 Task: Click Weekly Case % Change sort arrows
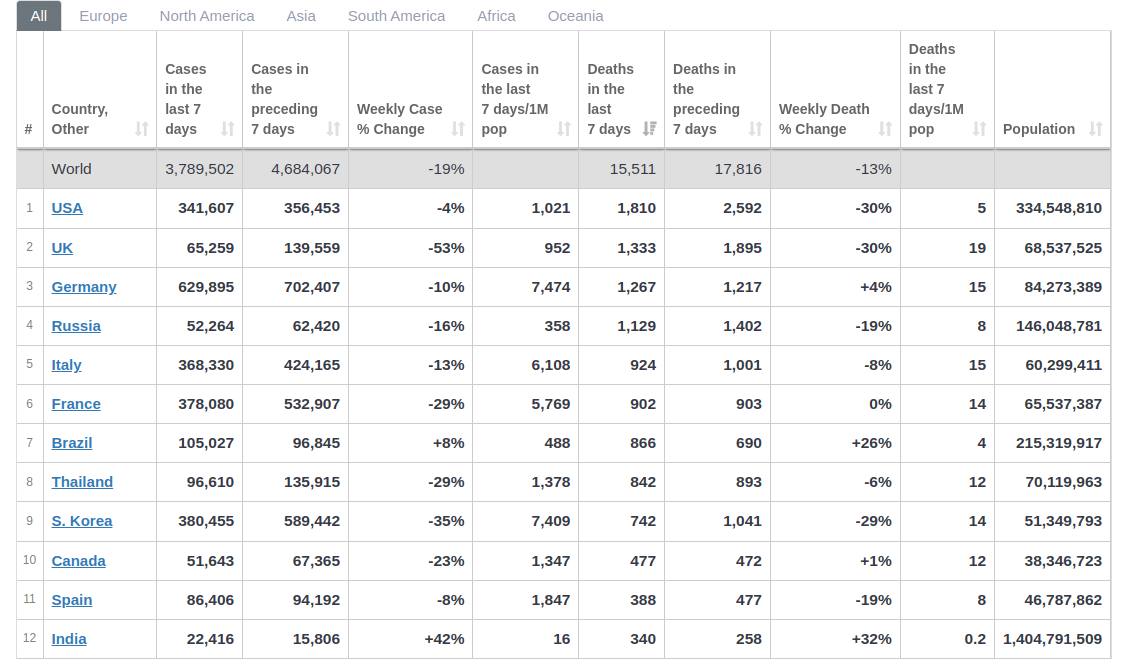coord(458,129)
